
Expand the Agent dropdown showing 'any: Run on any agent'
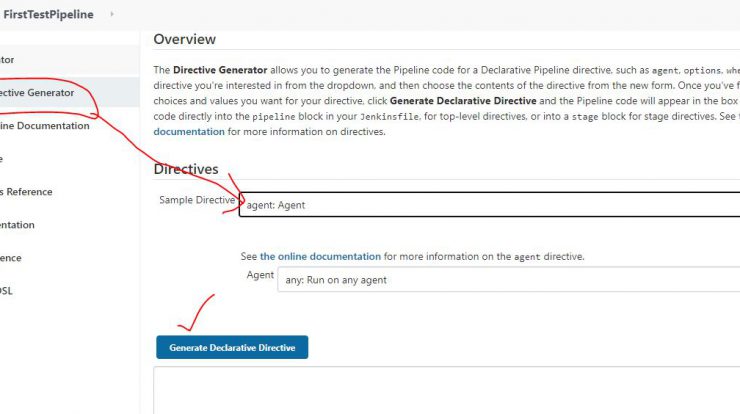pyautogui.click(x=509, y=279)
